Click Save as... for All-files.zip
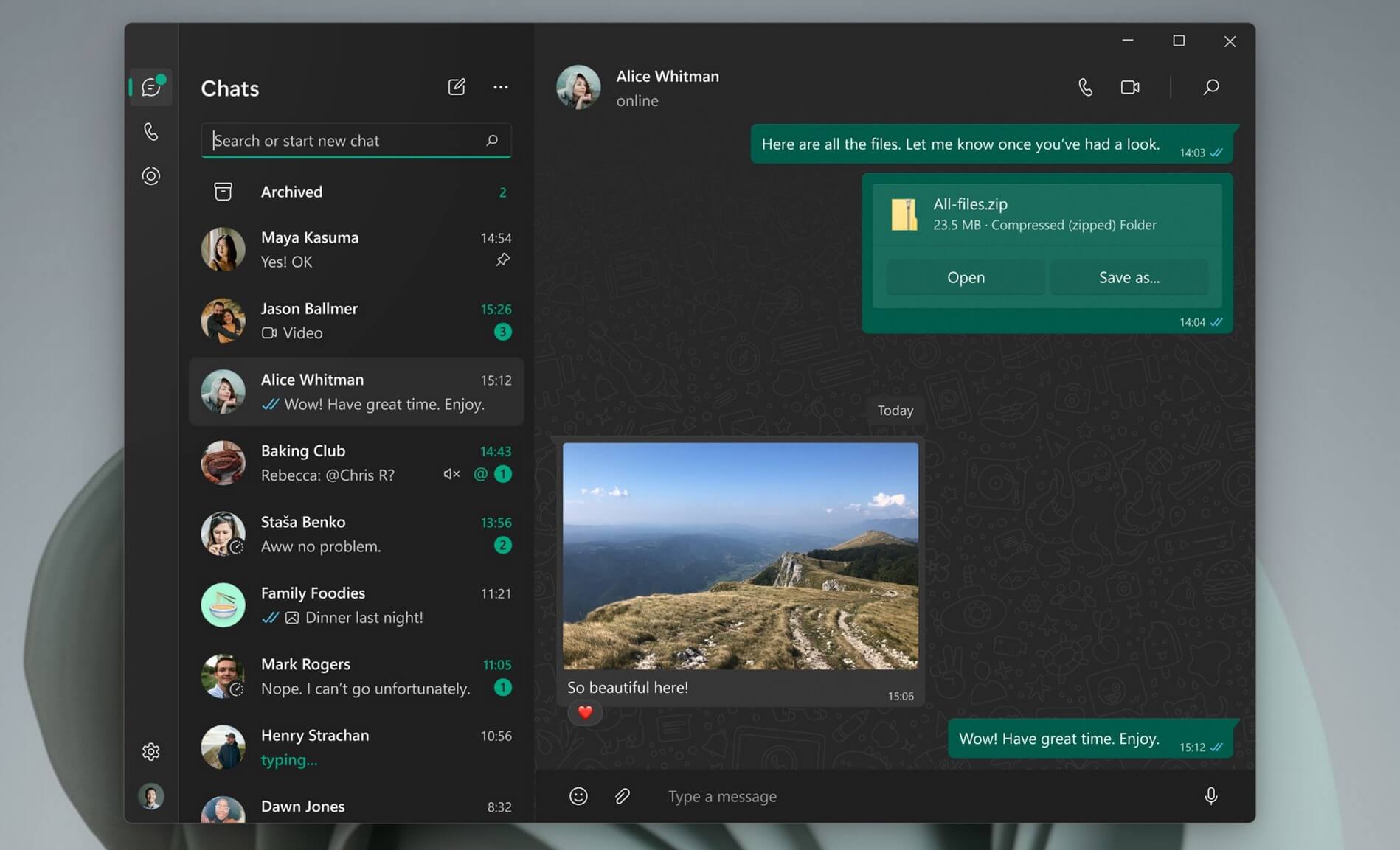The image size is (1400, 850). click(x=1129, y=277)
